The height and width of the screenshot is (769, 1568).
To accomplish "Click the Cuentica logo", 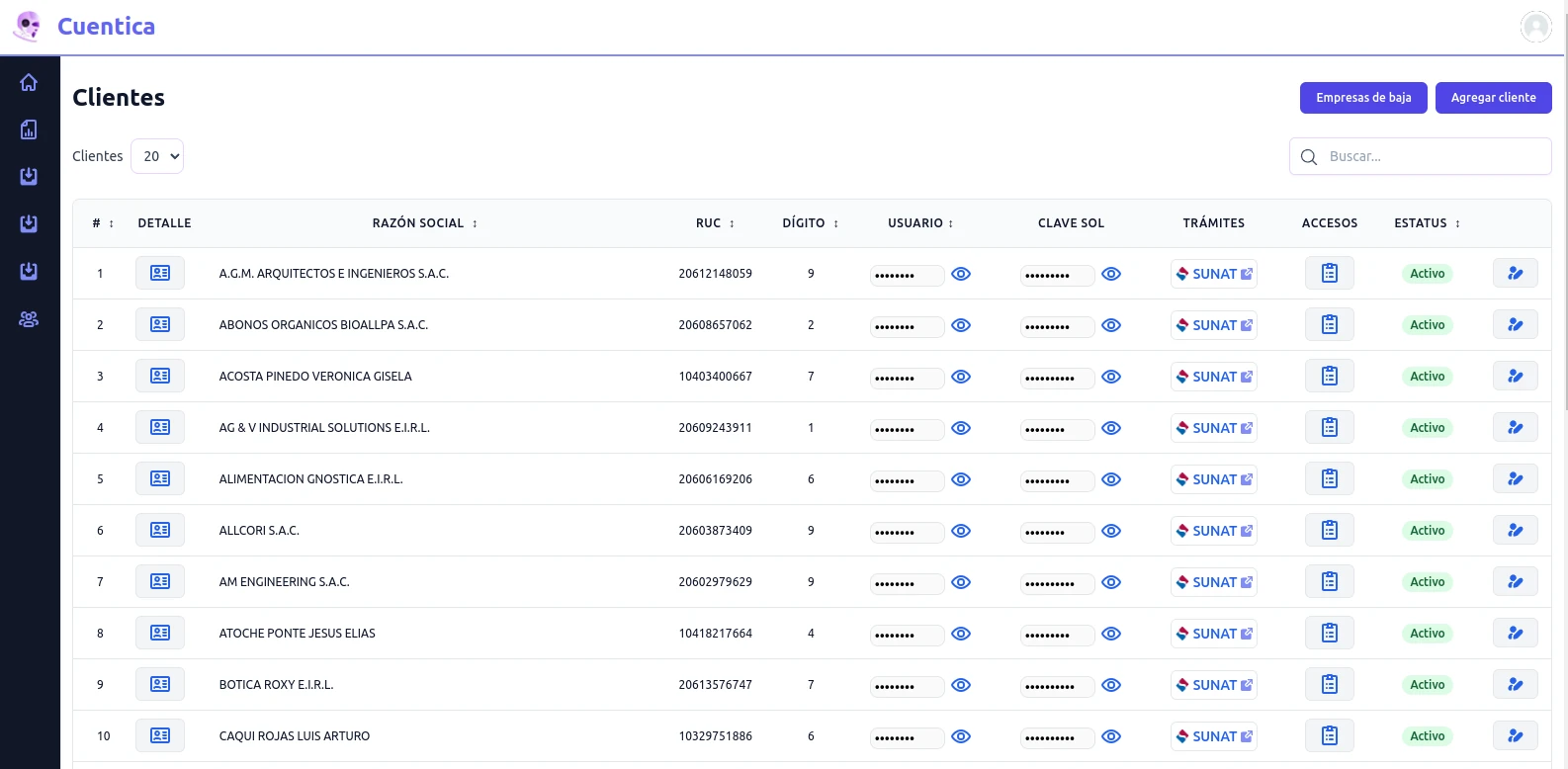I will pyautogui.click(x=84, y=27).
